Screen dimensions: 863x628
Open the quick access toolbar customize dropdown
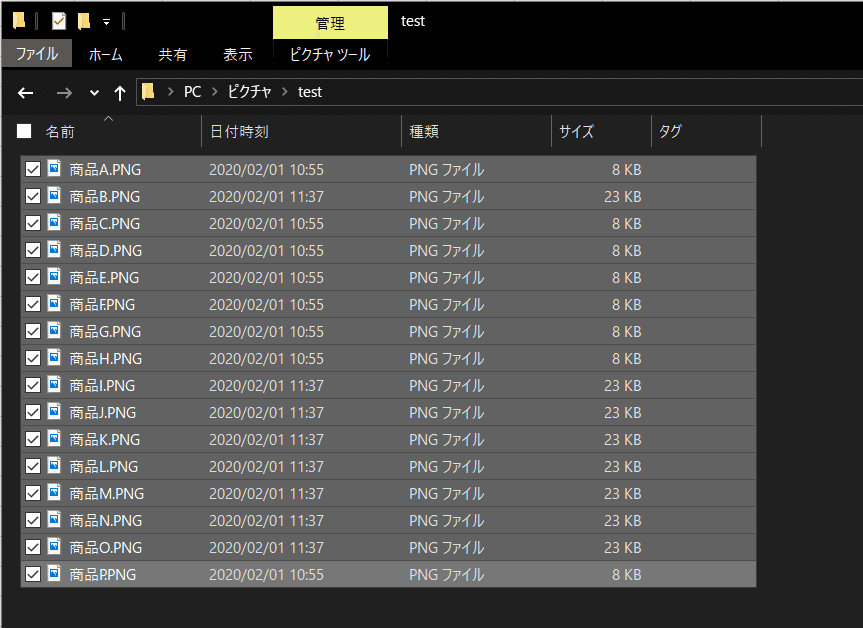point(106,22)
